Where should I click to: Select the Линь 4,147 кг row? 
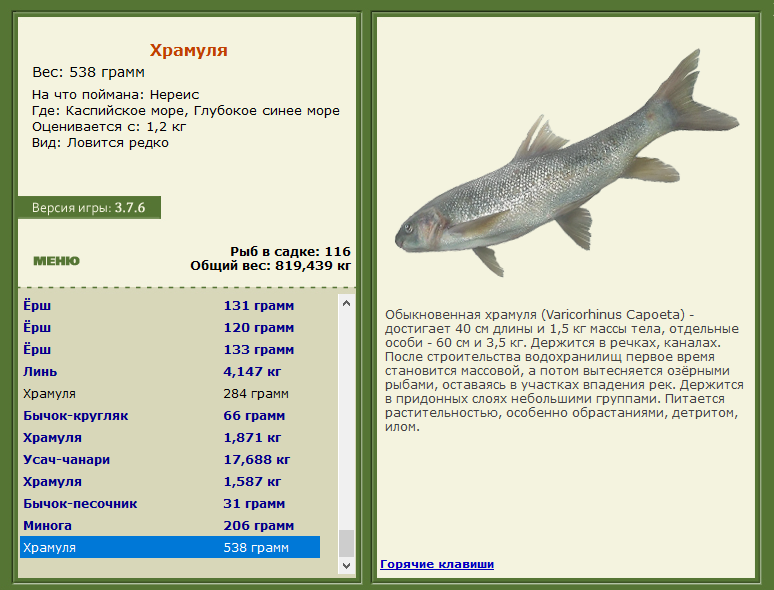point(170,371)
